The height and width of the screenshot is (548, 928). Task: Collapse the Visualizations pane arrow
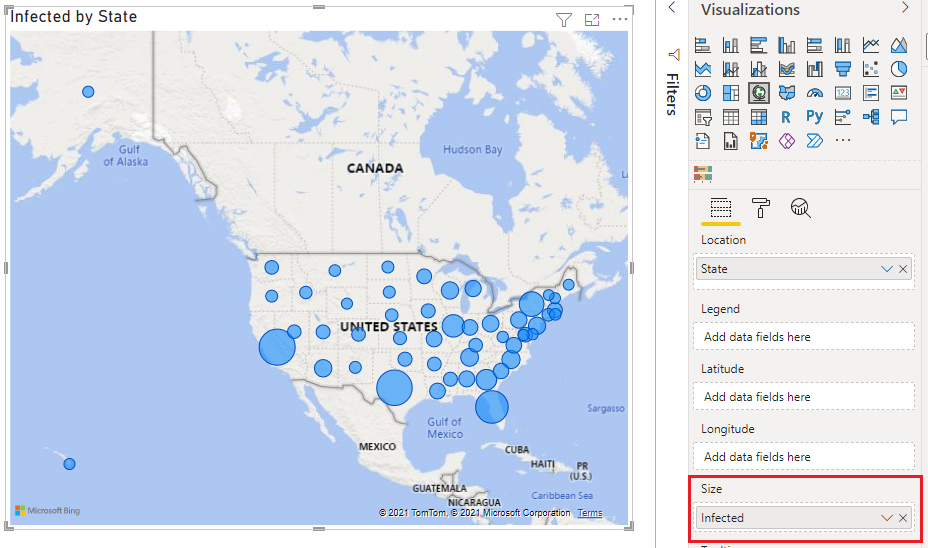pyautogui.click(x=905, y=8)
